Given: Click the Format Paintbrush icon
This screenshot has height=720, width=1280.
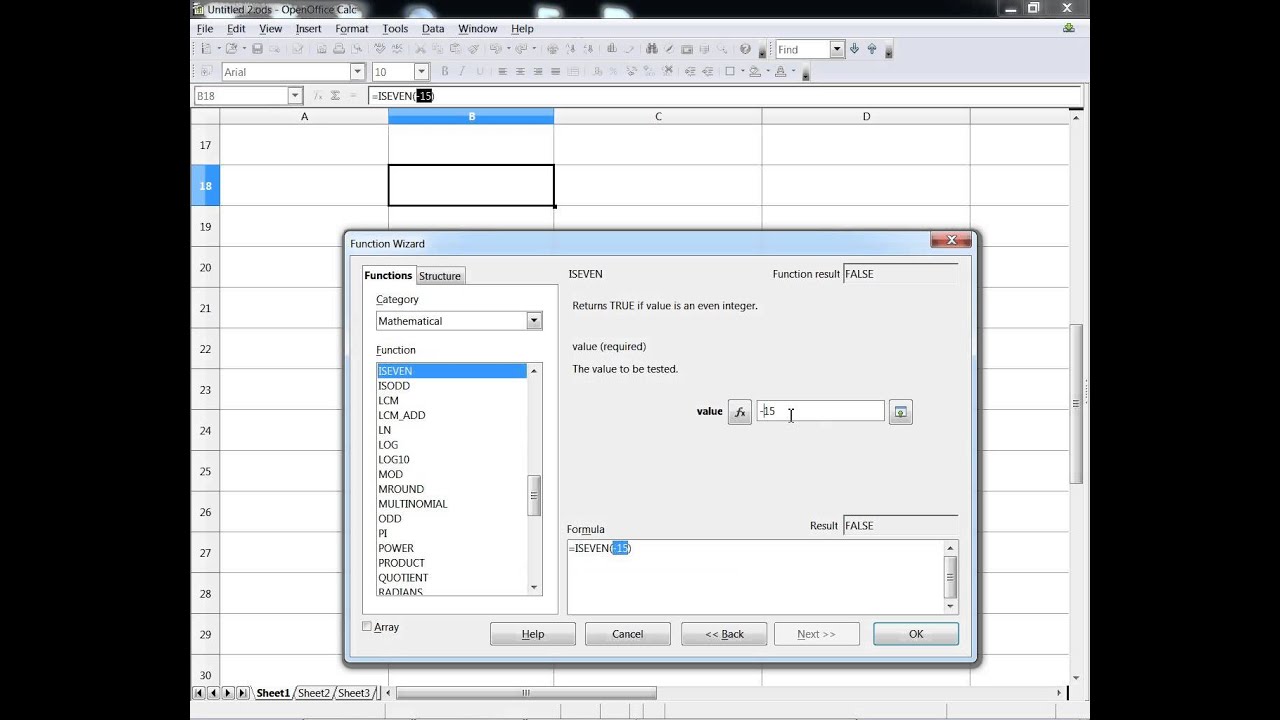Looking at the screenshot, I should (473, 49).
